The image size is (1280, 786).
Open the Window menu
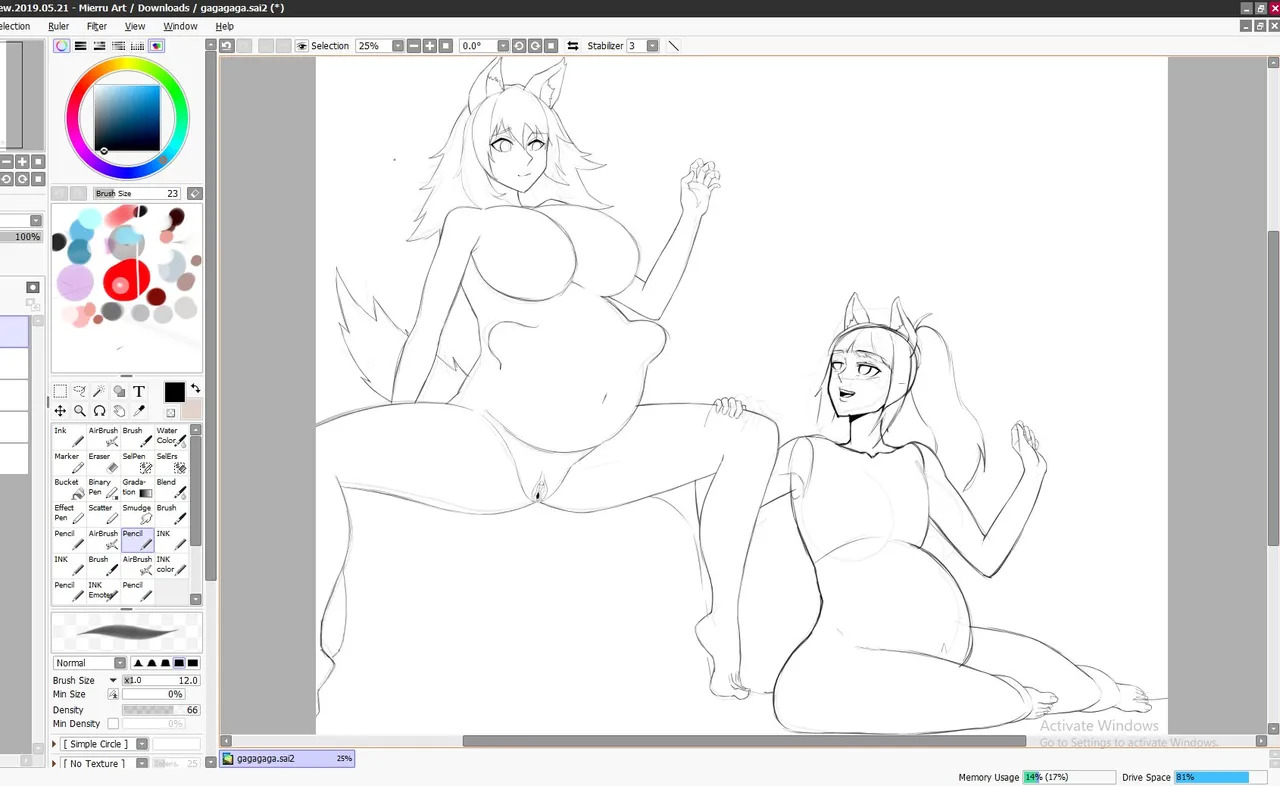point(180,26)
